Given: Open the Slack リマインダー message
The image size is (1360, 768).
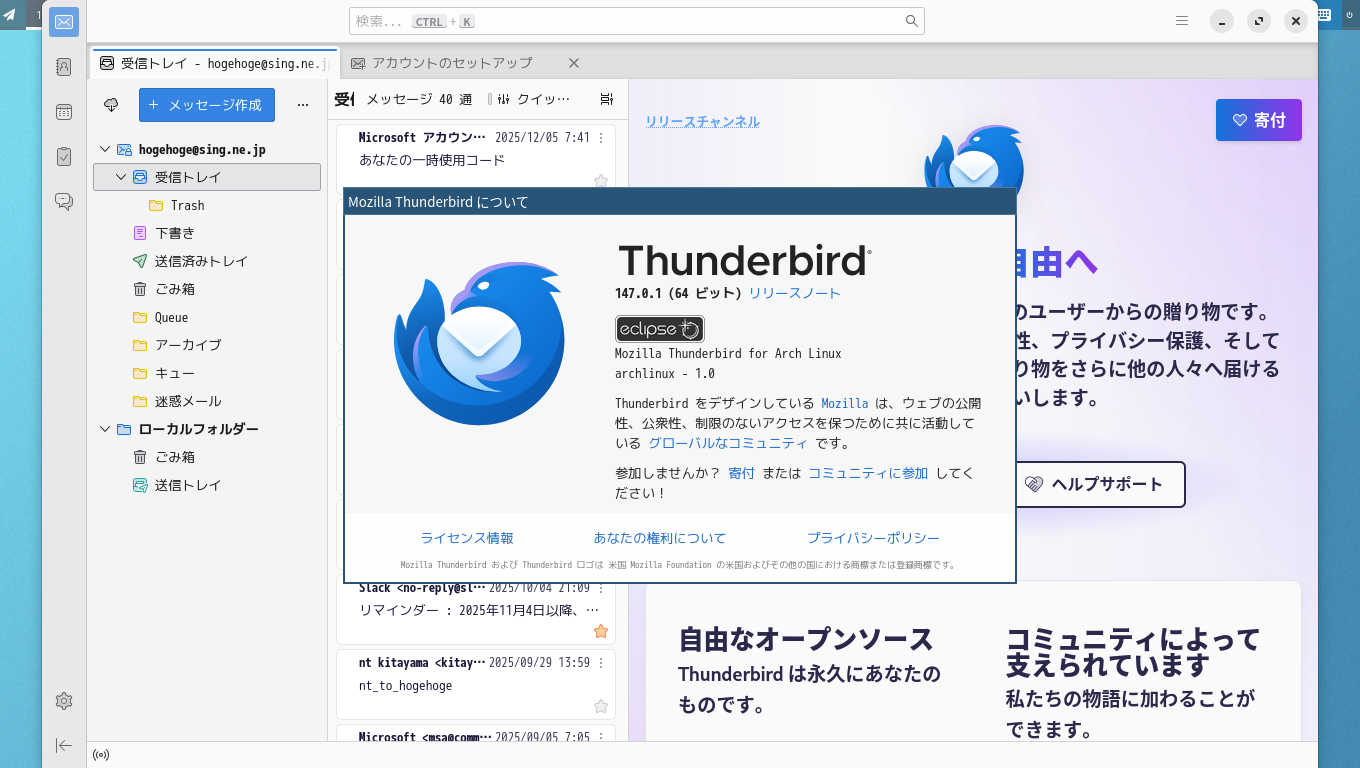Looking at the screenshot, I should click(x=476, y=611).
